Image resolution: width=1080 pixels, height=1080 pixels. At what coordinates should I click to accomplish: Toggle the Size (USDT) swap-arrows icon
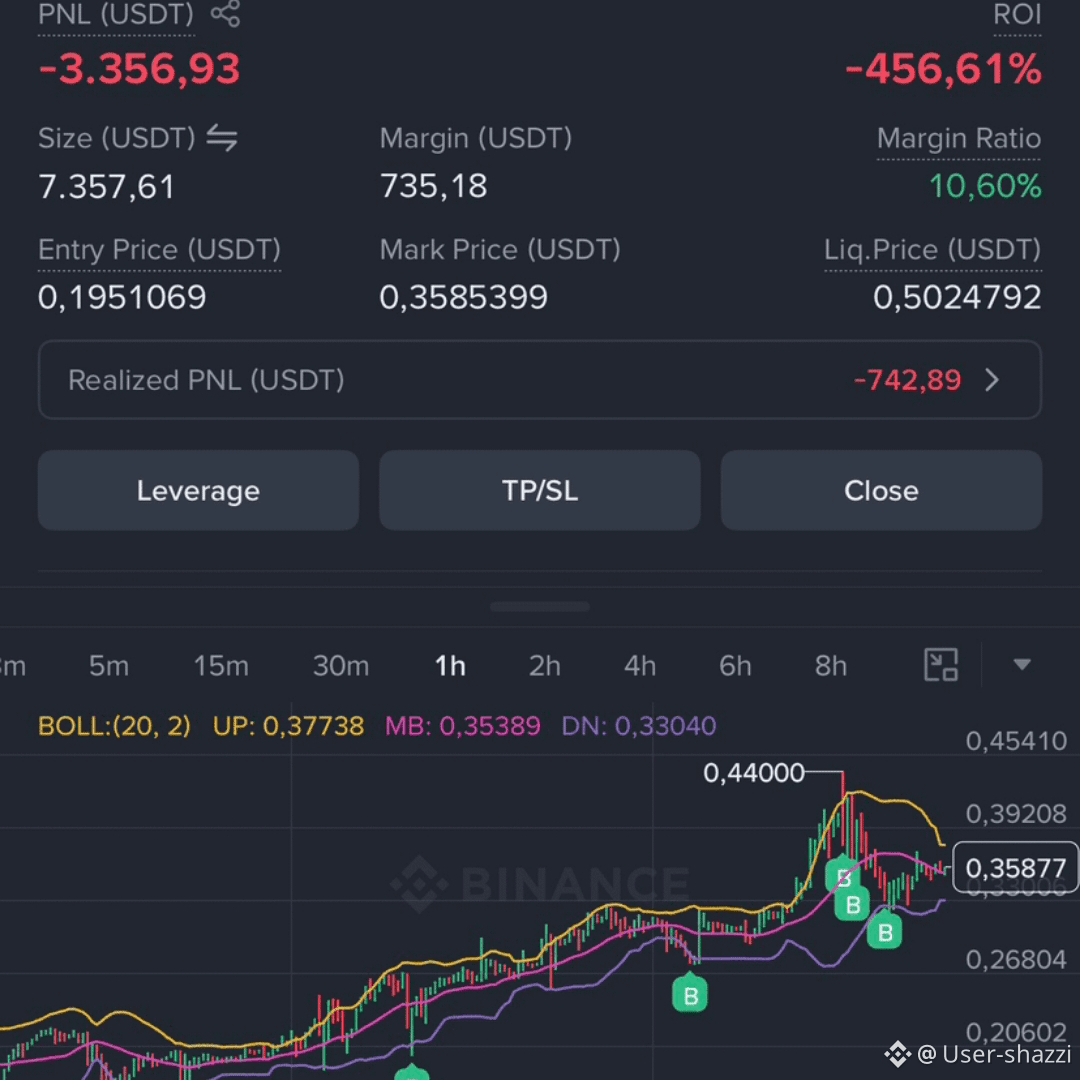(x=222, y=138)
